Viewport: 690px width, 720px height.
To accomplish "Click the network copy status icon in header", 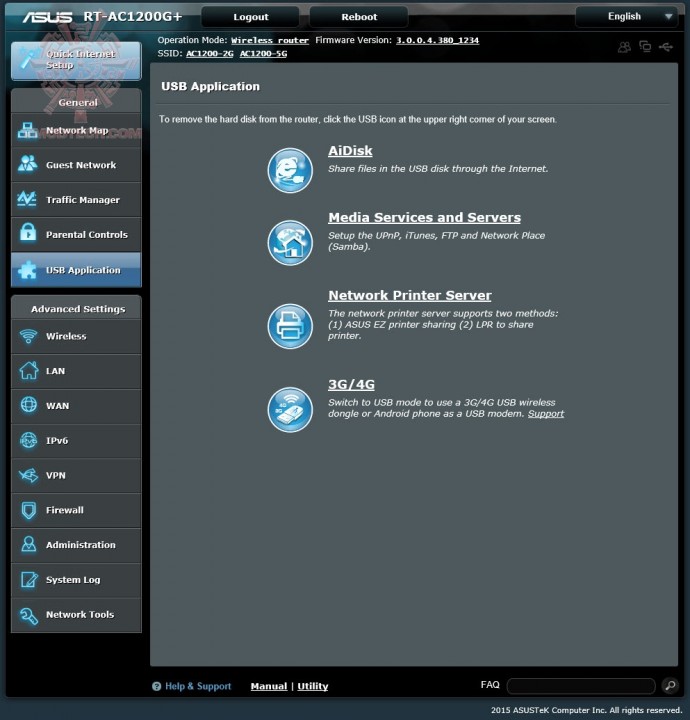I will point(645,47).
